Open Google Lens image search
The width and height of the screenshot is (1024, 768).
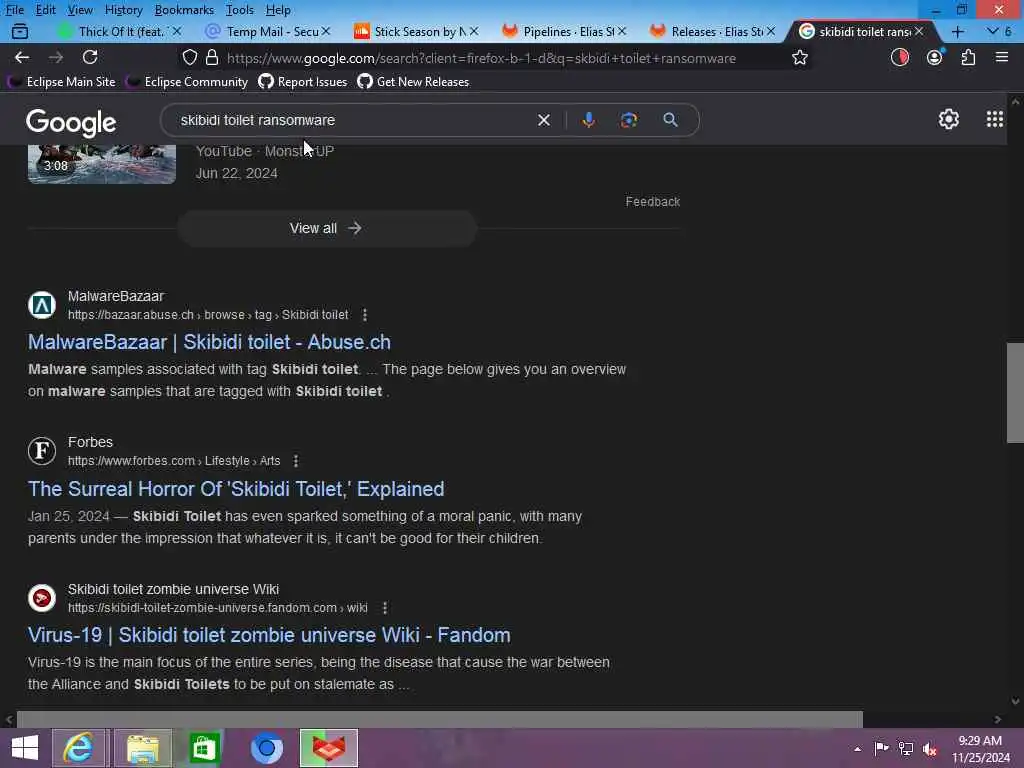(629, 120)
